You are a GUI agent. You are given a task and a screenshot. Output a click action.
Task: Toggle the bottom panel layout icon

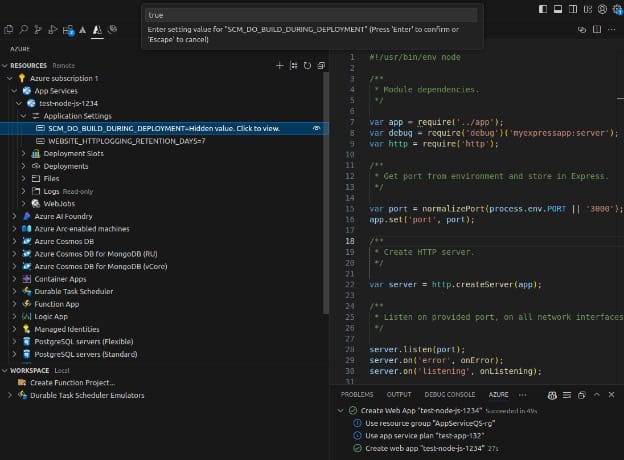tap(558, 9)
